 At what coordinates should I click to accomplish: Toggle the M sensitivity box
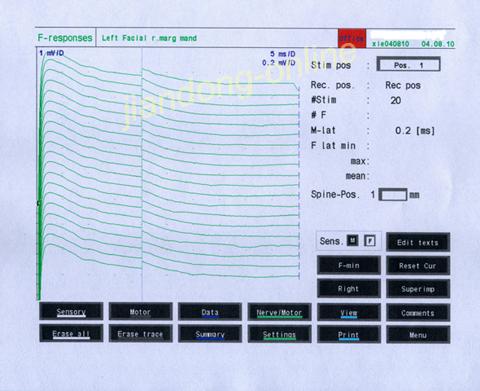point(353,240)
